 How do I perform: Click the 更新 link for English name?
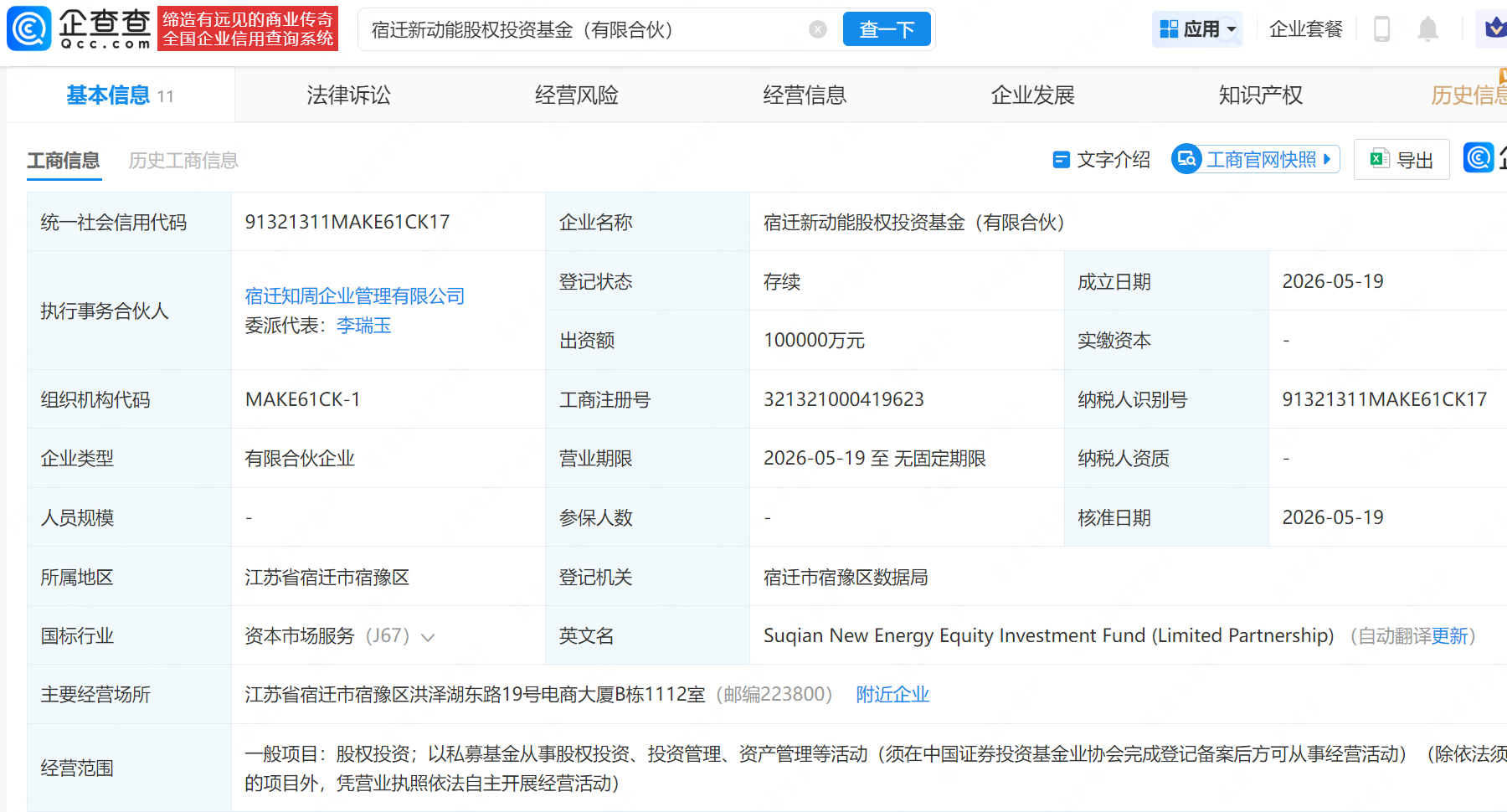click(x=1449, y=635)
